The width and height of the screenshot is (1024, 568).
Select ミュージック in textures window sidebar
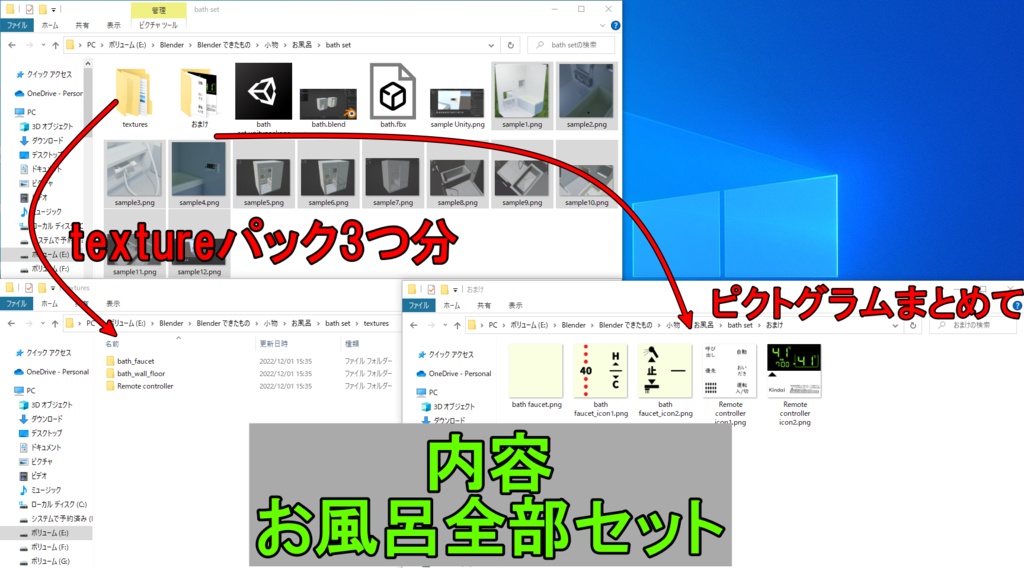point(40,490)
